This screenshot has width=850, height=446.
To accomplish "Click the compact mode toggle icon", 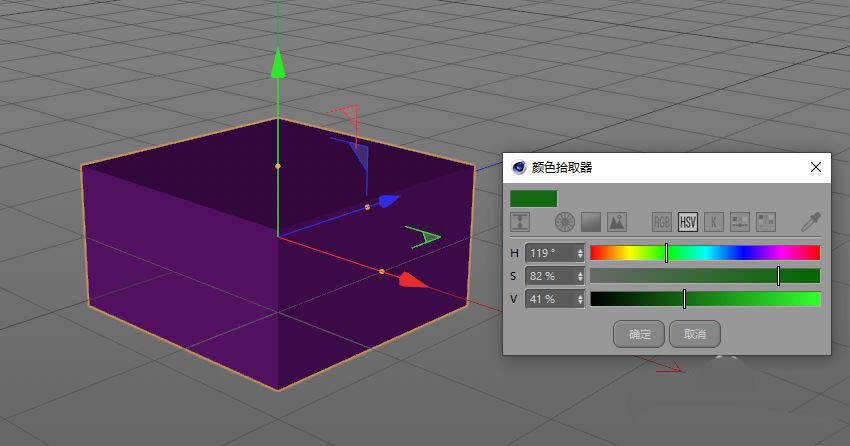I will pyautogui.click(x=520, y=222).
